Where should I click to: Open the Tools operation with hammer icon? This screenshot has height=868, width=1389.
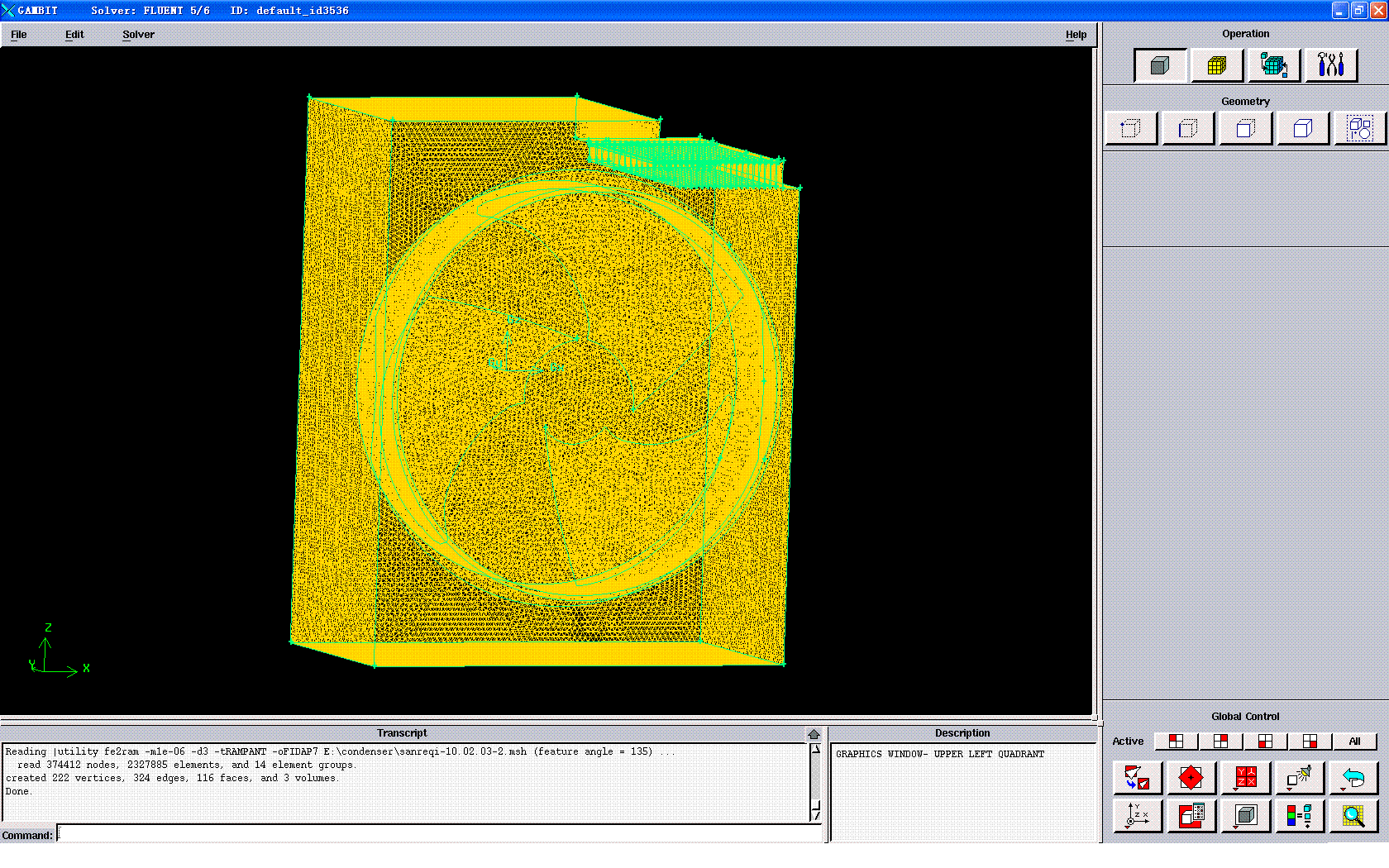[1330, 66]
